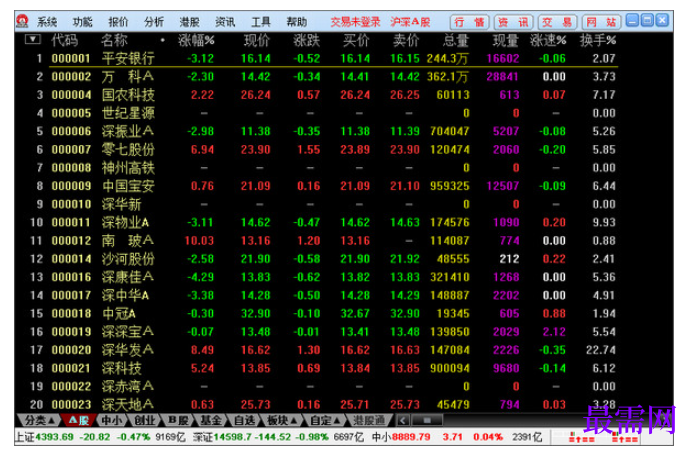Open the 帮助 menu
Image resolution: width=695 pixels, height=451 pixels.
click(296, 22)
